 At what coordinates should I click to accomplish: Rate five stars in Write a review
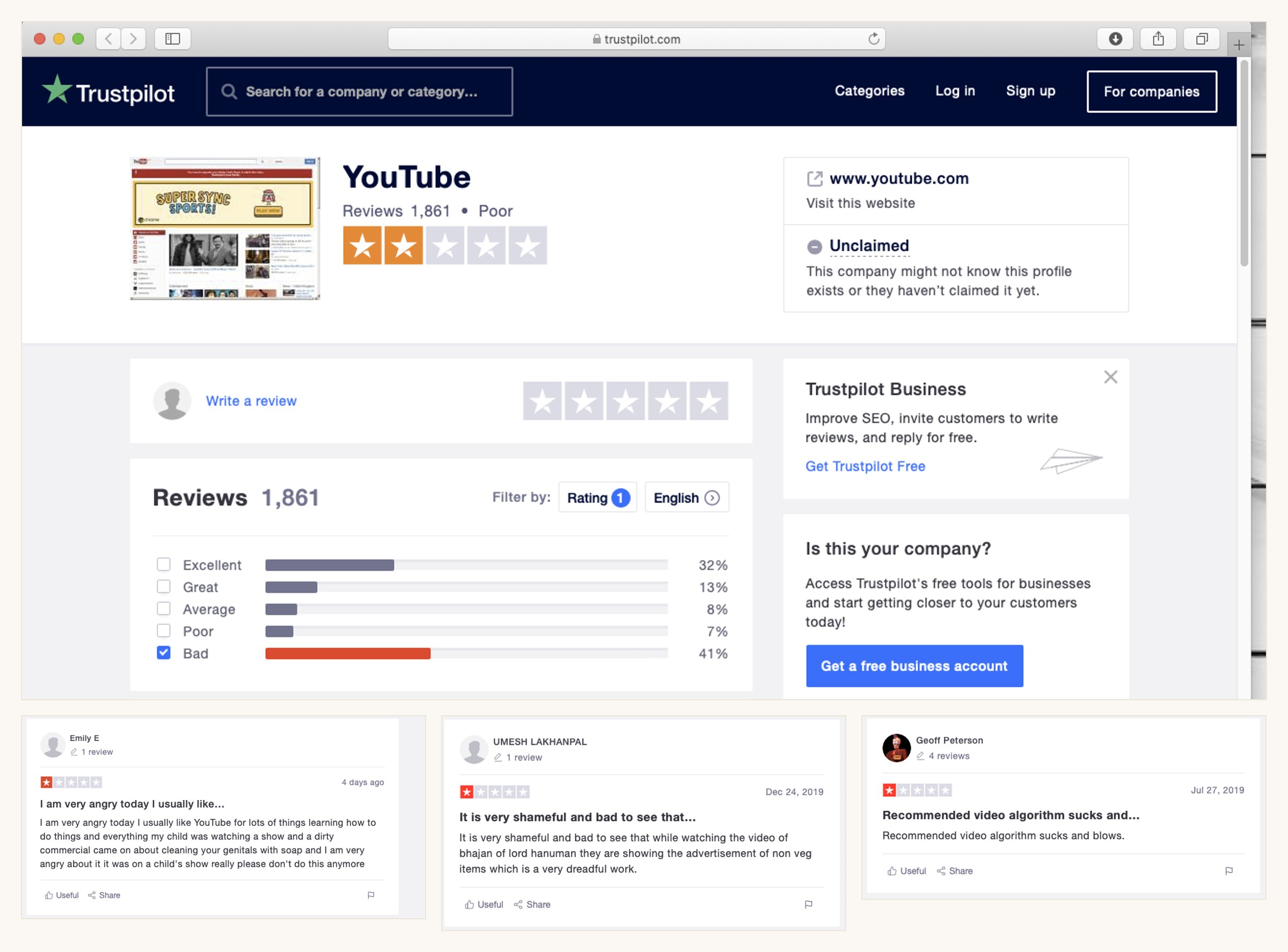(709, 401)
